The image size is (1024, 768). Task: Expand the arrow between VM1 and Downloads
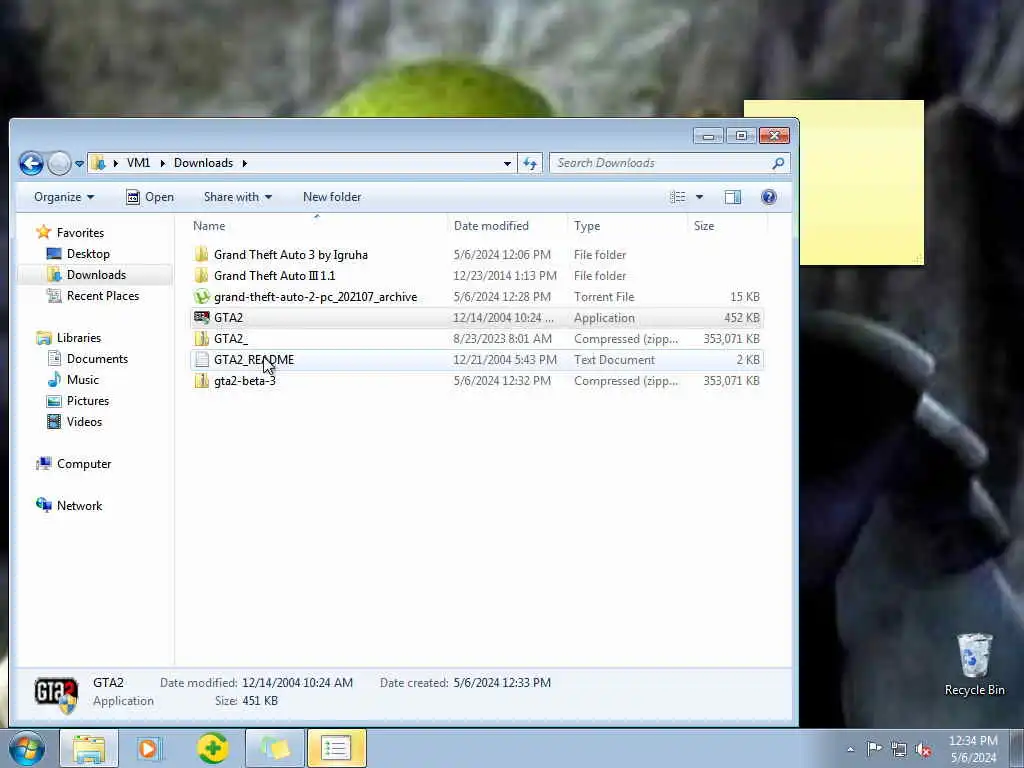[x=163, y=163]
